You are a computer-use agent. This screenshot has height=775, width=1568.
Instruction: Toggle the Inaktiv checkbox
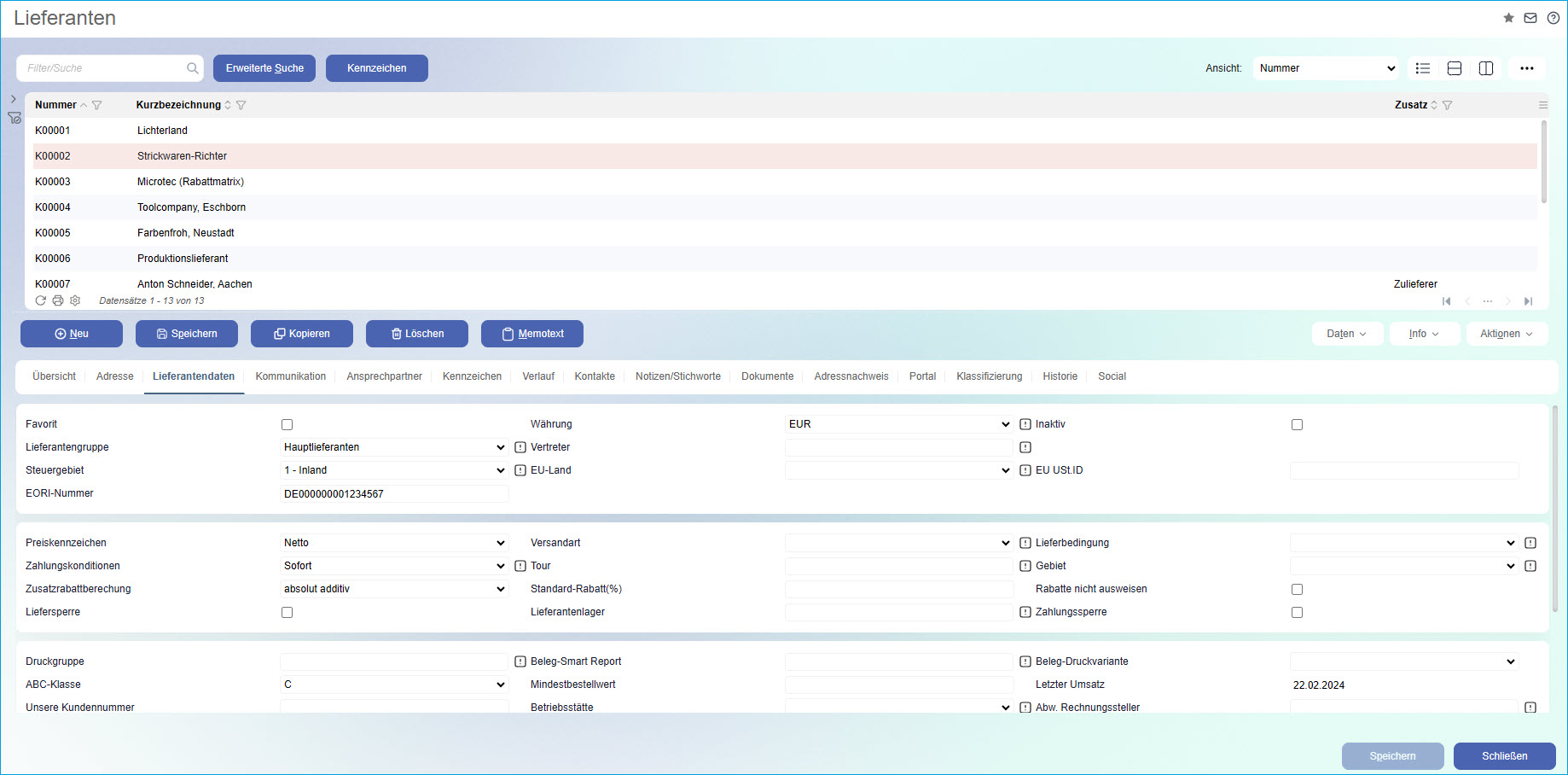click(1297, 424)
